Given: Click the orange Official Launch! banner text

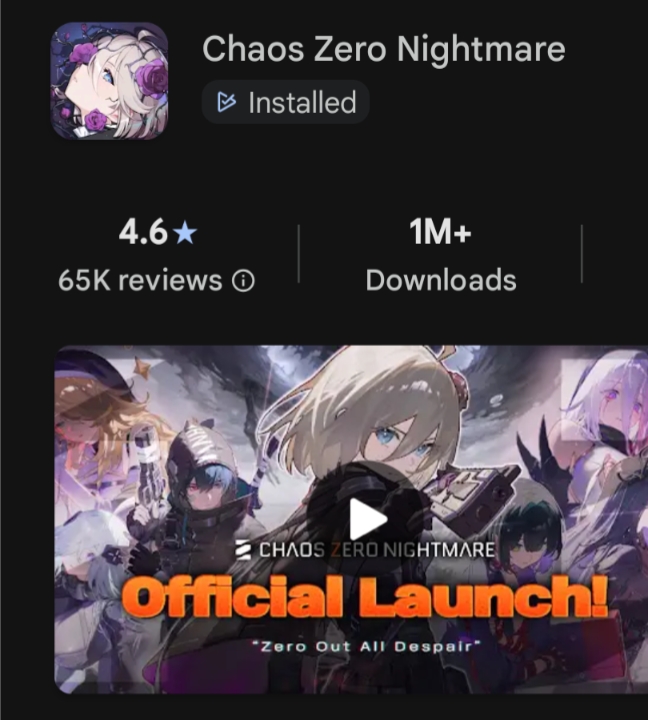Looking at the screenshot, I should [365, 596].
